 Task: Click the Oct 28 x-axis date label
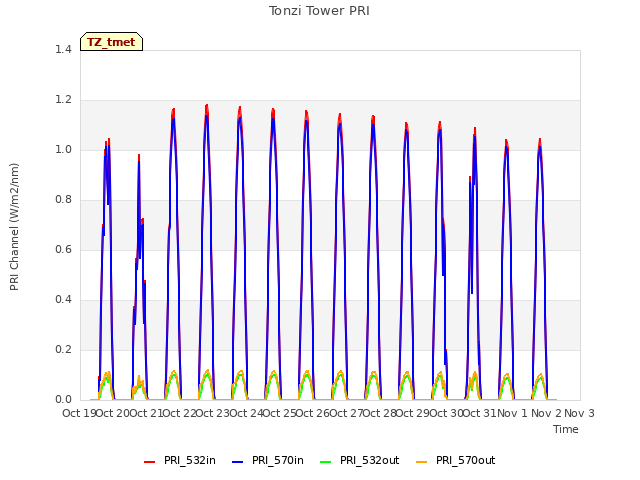[380, 413]
